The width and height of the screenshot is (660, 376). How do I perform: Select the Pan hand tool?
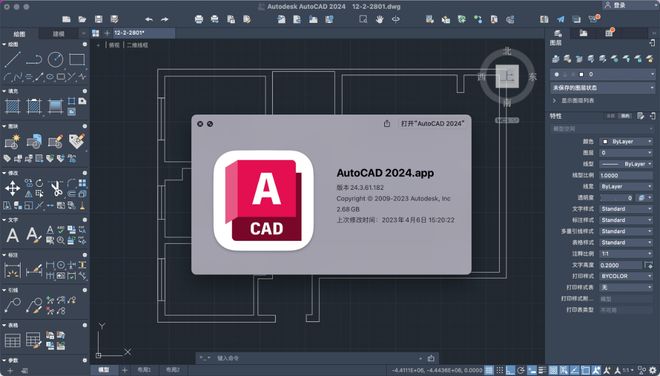click(379, 19)
